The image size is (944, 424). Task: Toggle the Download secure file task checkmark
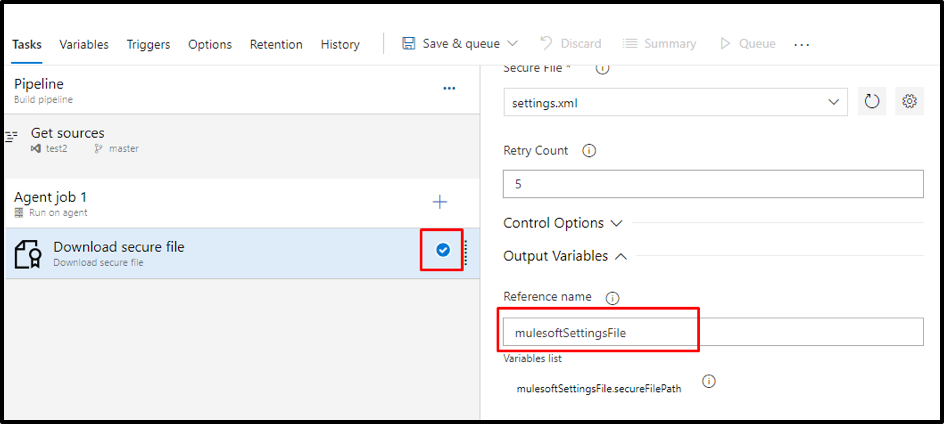[443, 250]
